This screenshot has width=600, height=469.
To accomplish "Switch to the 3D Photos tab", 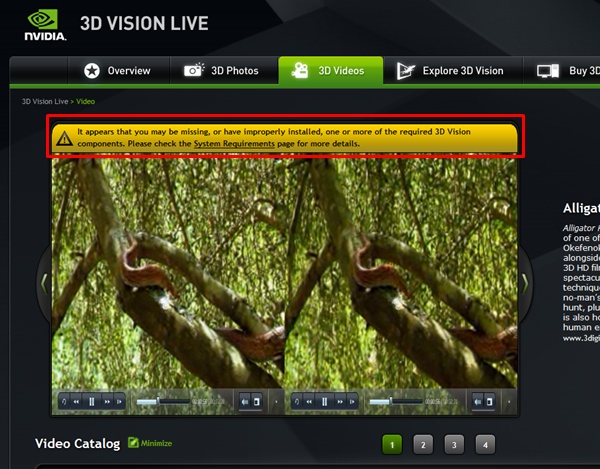I will pyautogui.click(x=223, y=71).
